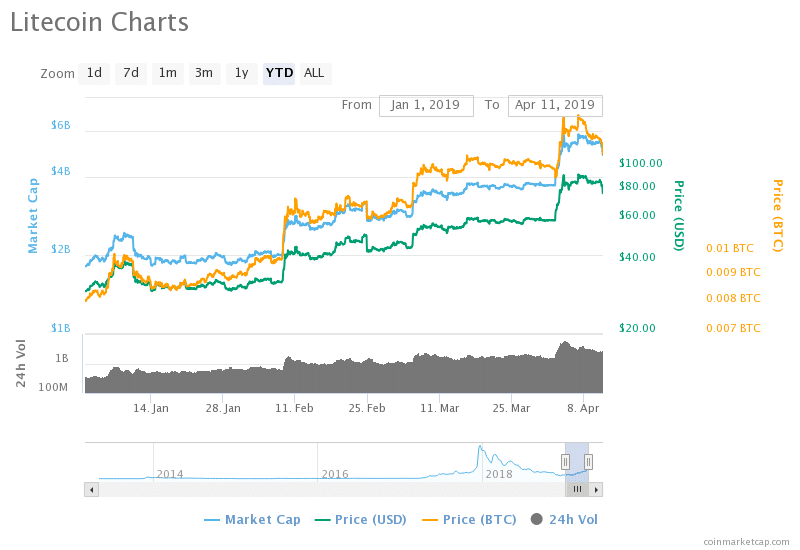
Task: Choose the 1y zoom option
Action: pos(241,73)
